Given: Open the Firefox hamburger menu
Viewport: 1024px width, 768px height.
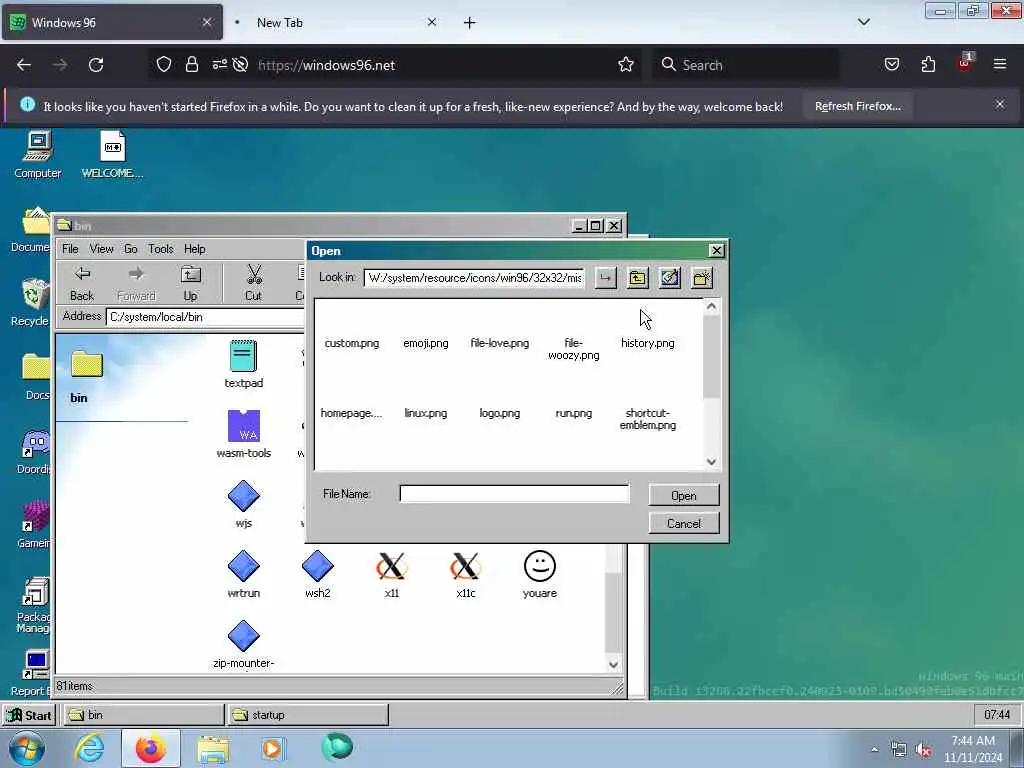Looking at the screenshot, I should coord(1000,65).
